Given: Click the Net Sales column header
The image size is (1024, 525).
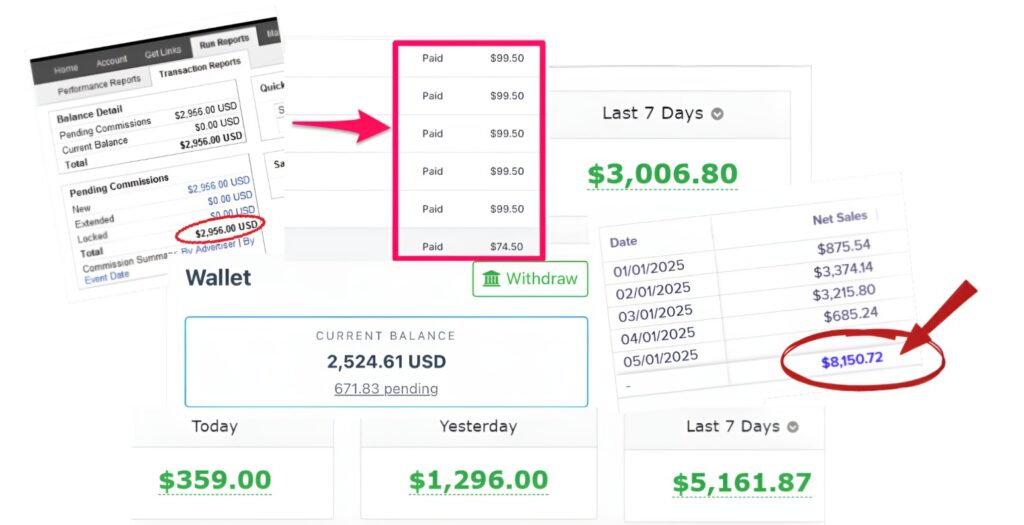Looking at the screenshot, I should pos(839,218).
